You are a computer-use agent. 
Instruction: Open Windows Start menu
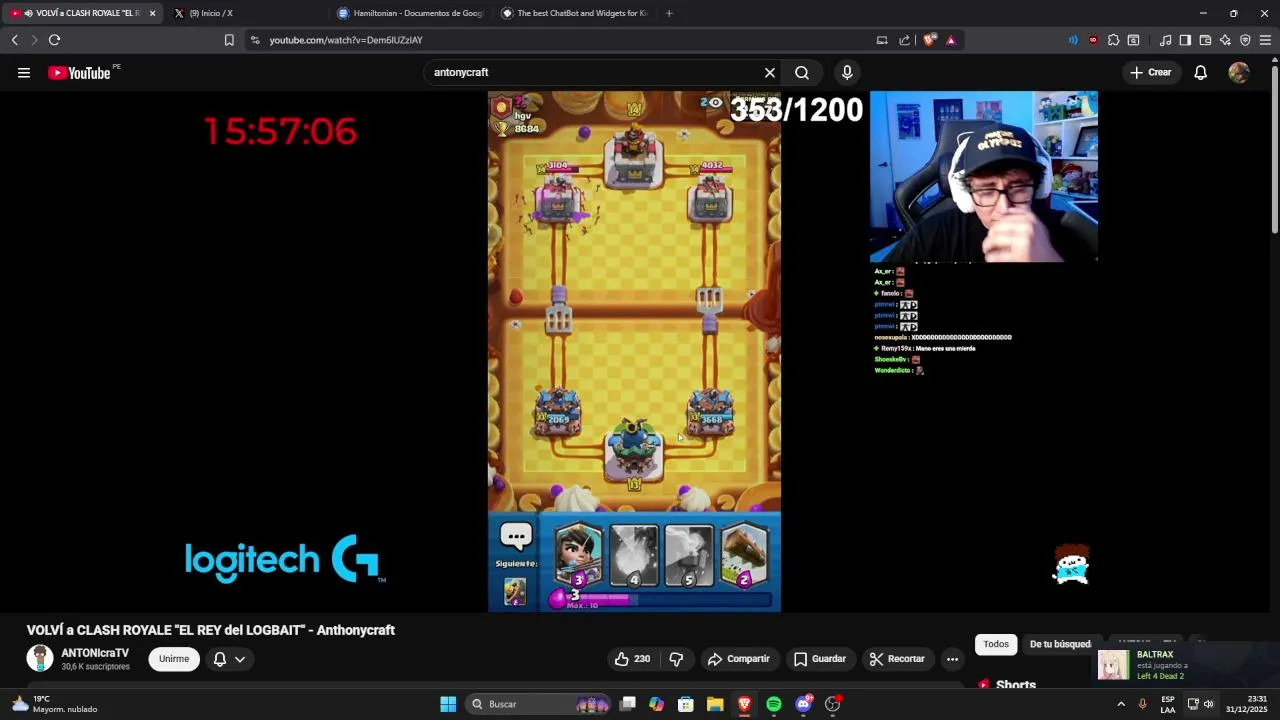coord(448,704)
